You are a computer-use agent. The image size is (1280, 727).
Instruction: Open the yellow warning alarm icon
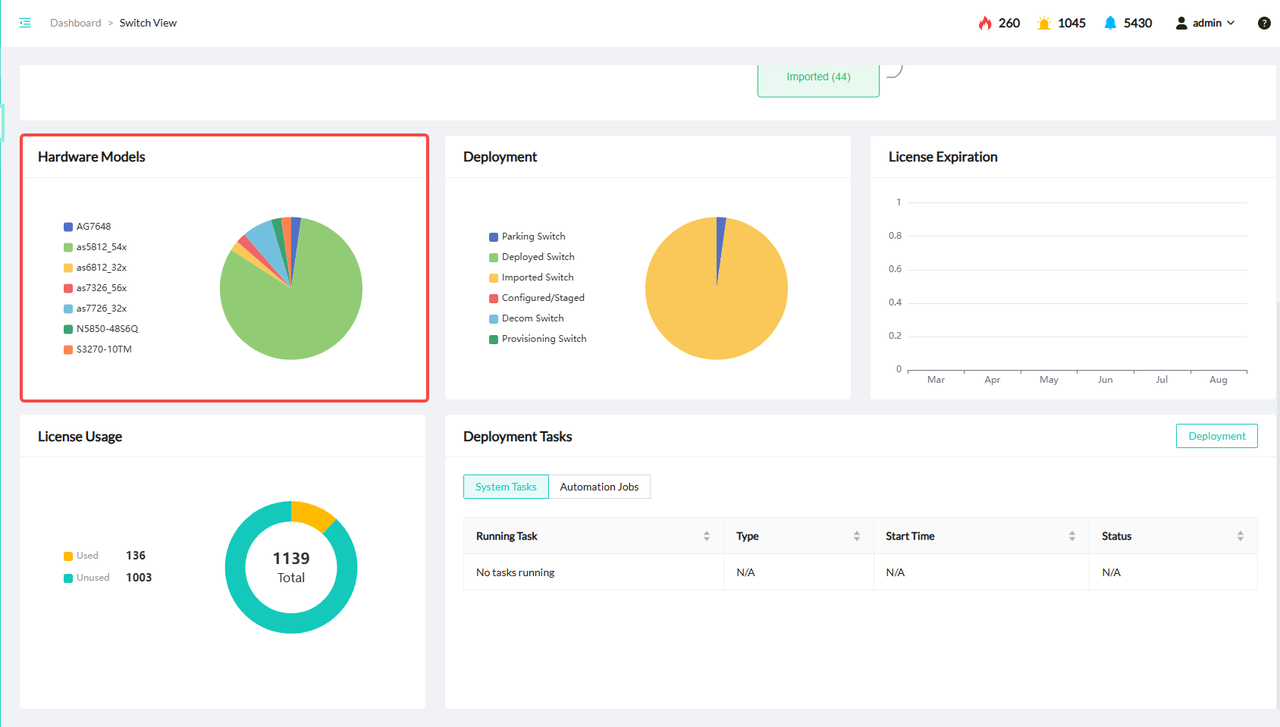tap(1044, 23)
